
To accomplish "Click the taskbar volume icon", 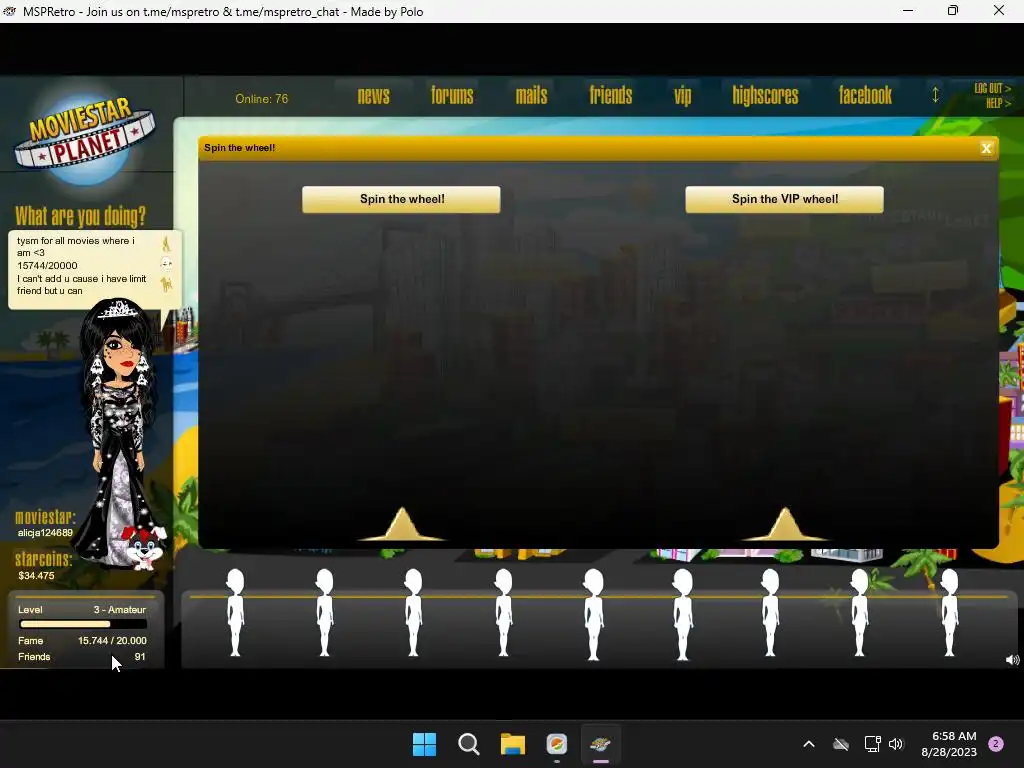I will tap(896, 744).
